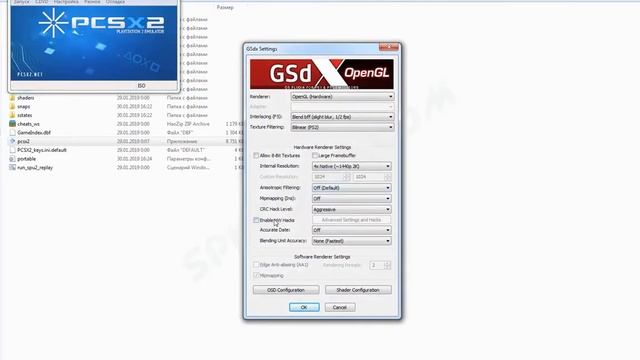Open the Разное menu in PCSX2
The height and width of the screenshot is (360, 640).
92,2
